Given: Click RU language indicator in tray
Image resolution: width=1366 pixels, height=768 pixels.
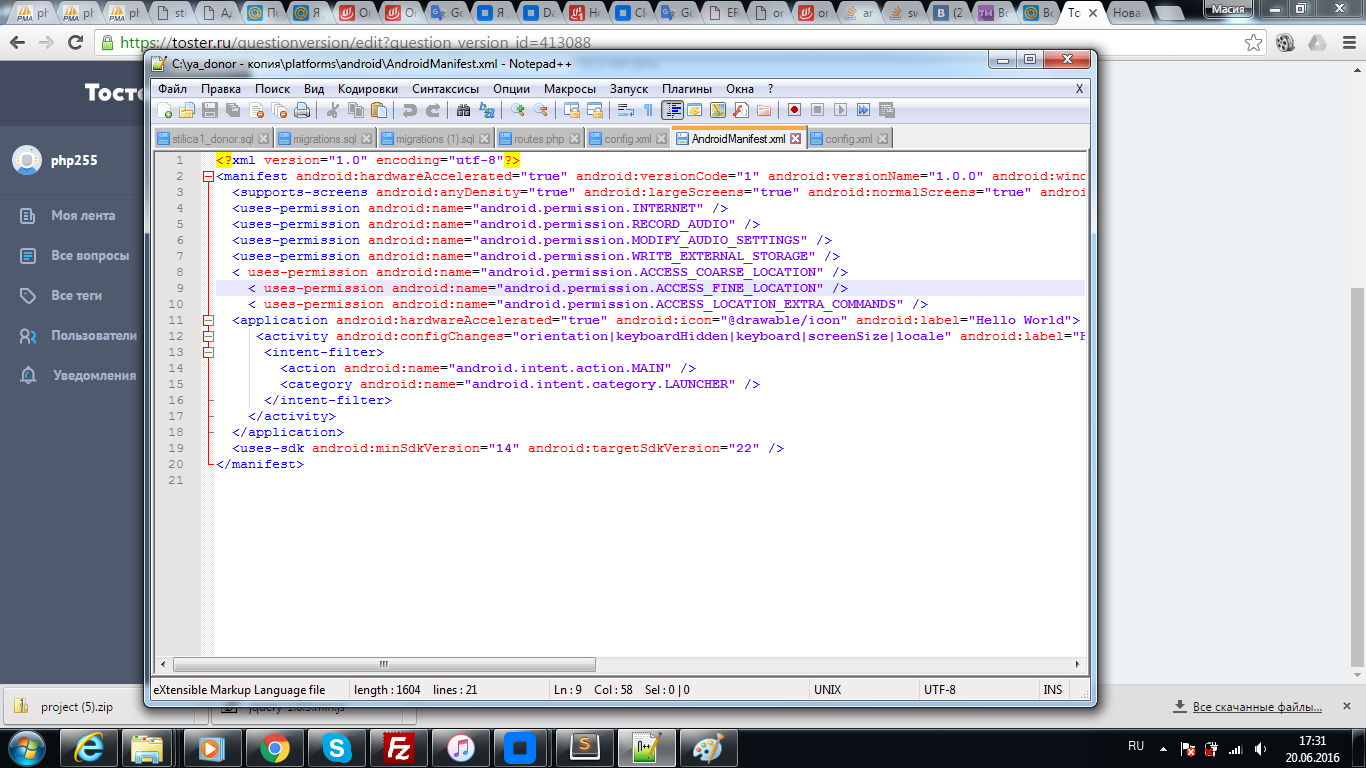Looking at the screenshot, I should tap(1136, 746).
